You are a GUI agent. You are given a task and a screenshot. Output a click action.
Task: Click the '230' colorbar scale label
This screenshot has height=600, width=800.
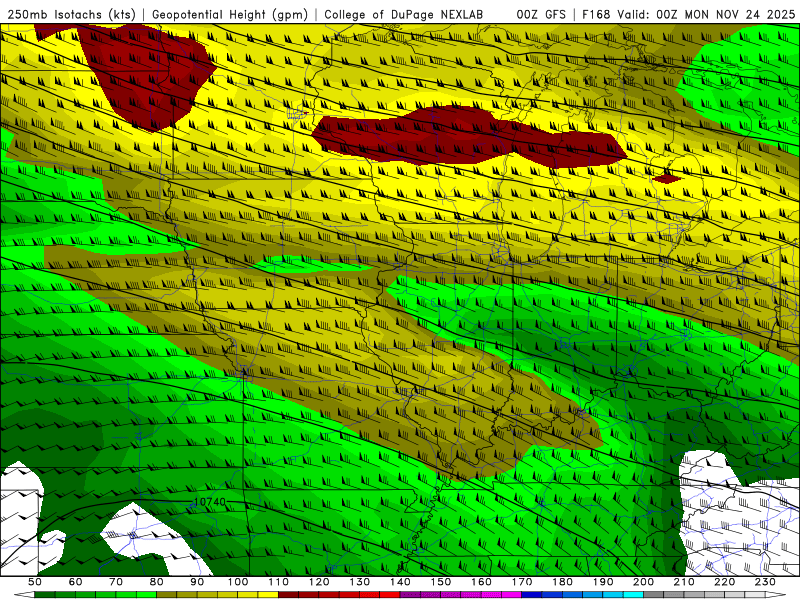pos(765,582)
